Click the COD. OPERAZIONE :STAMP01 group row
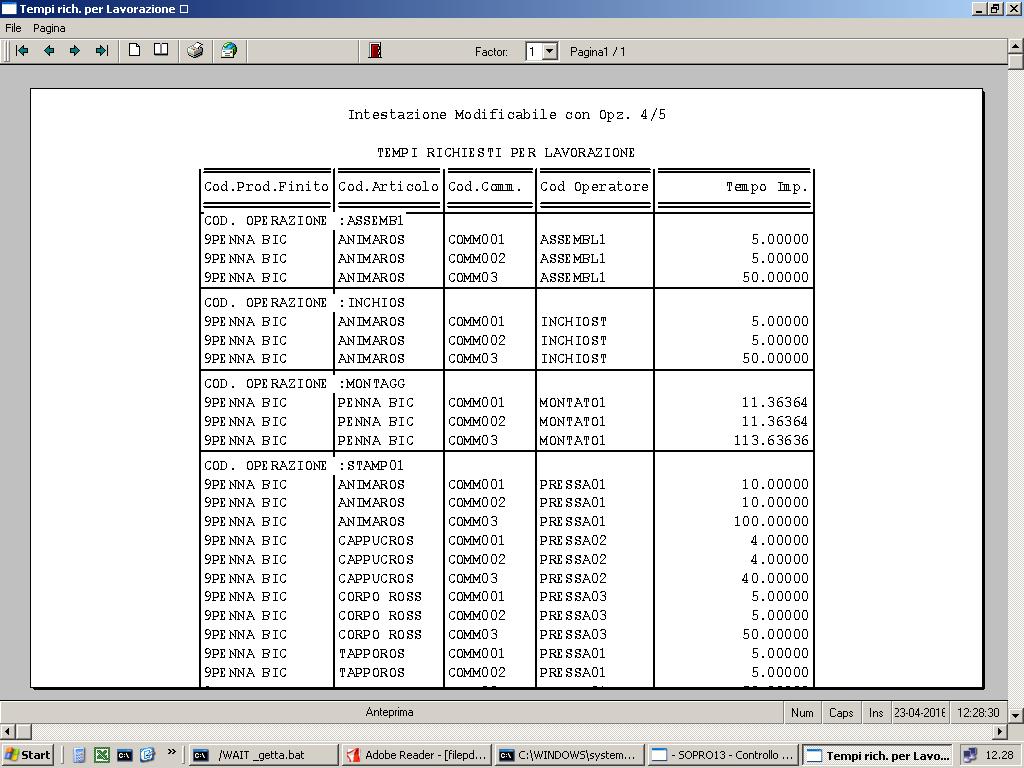This screenshot has width=1024, height=768. pos(304,466)
